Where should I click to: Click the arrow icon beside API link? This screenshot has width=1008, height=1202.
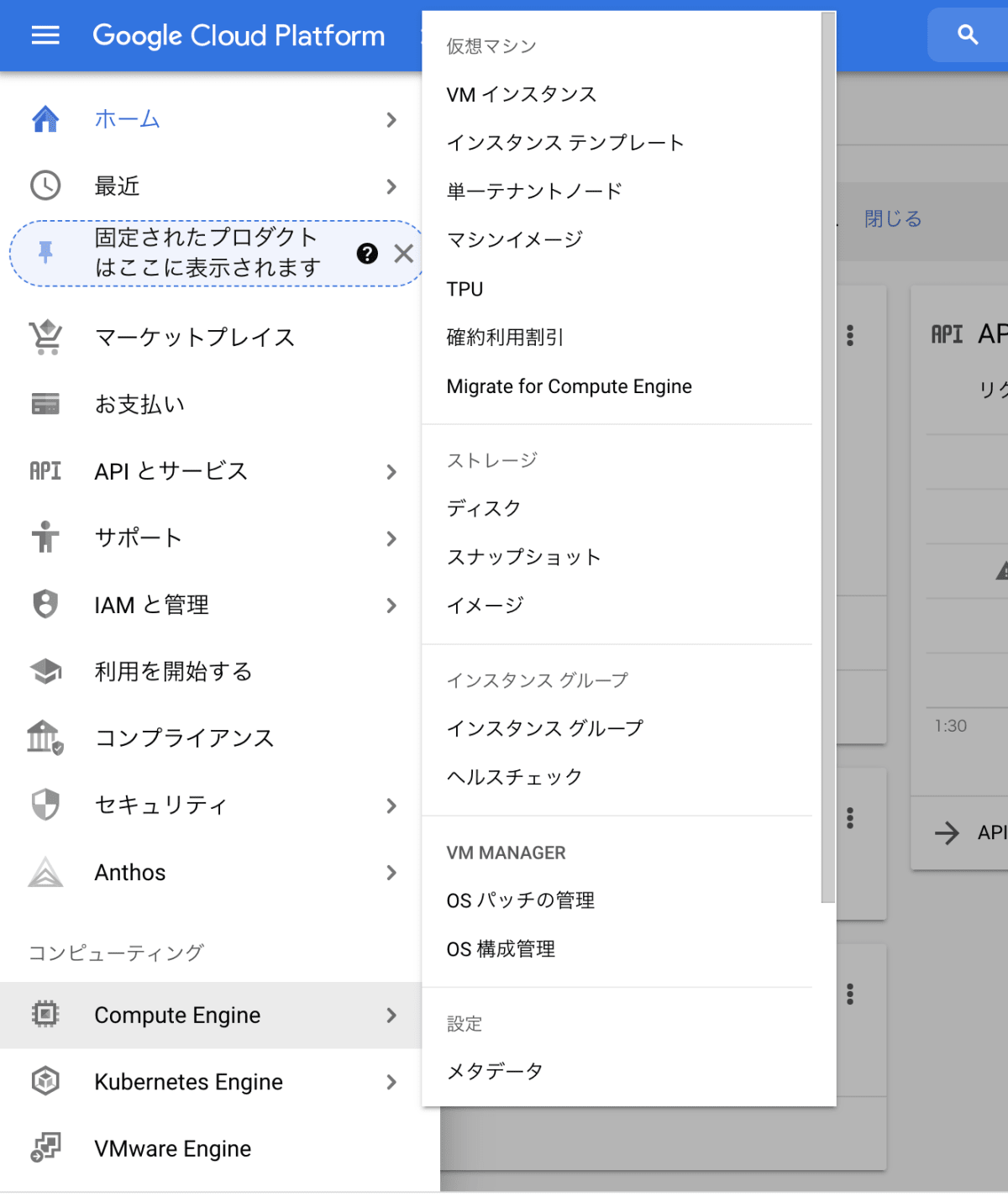tap(947, 833)
